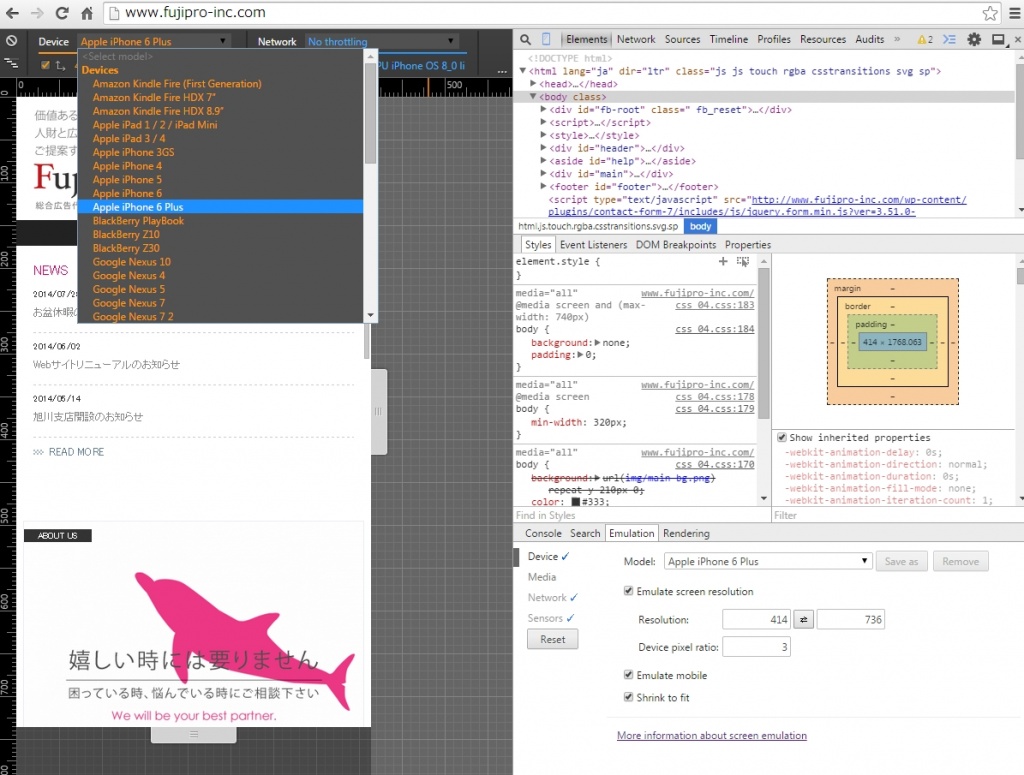Screen dimensions: 1024x775
Task: Click the new style rule plus icon
Action: click(722, 261)
